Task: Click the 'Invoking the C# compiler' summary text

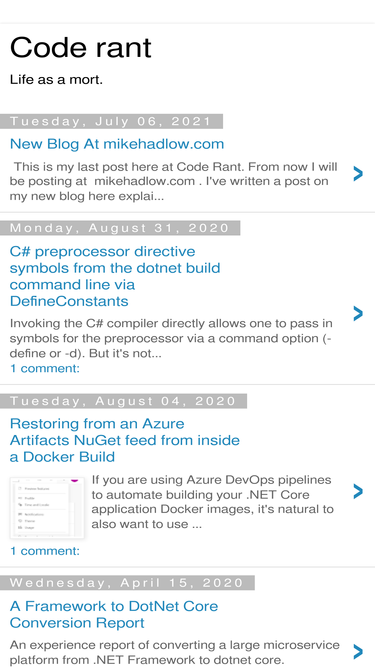Action: click(x=171, y=339)
